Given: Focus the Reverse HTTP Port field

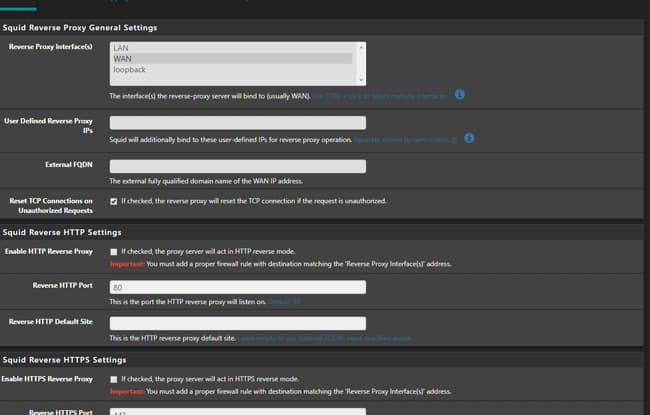Looking at the screenshot, I should tap(238, 287).
